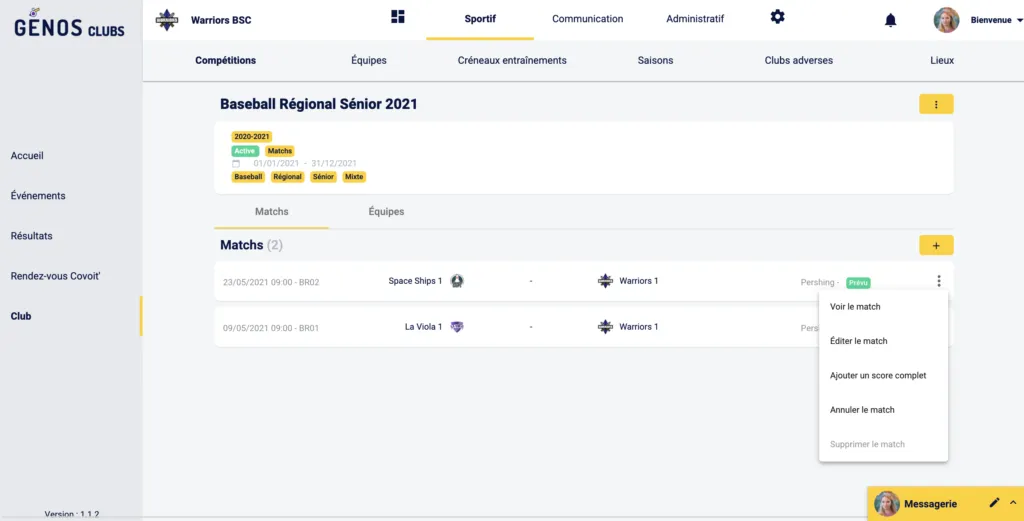This screenshot has width=1024, height=521.
Task: Open the dashboard grid icon
Action: [398, 17]
